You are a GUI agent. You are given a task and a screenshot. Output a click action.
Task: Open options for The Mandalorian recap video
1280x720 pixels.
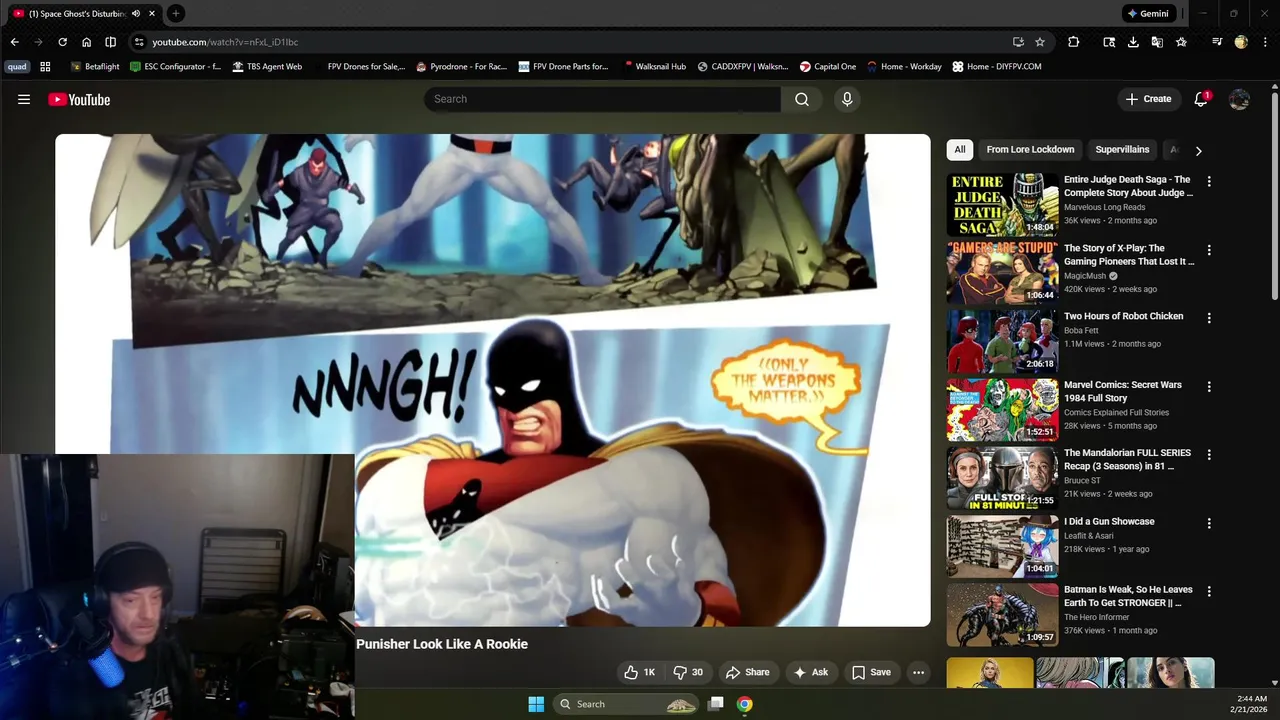coord(1209,455)
